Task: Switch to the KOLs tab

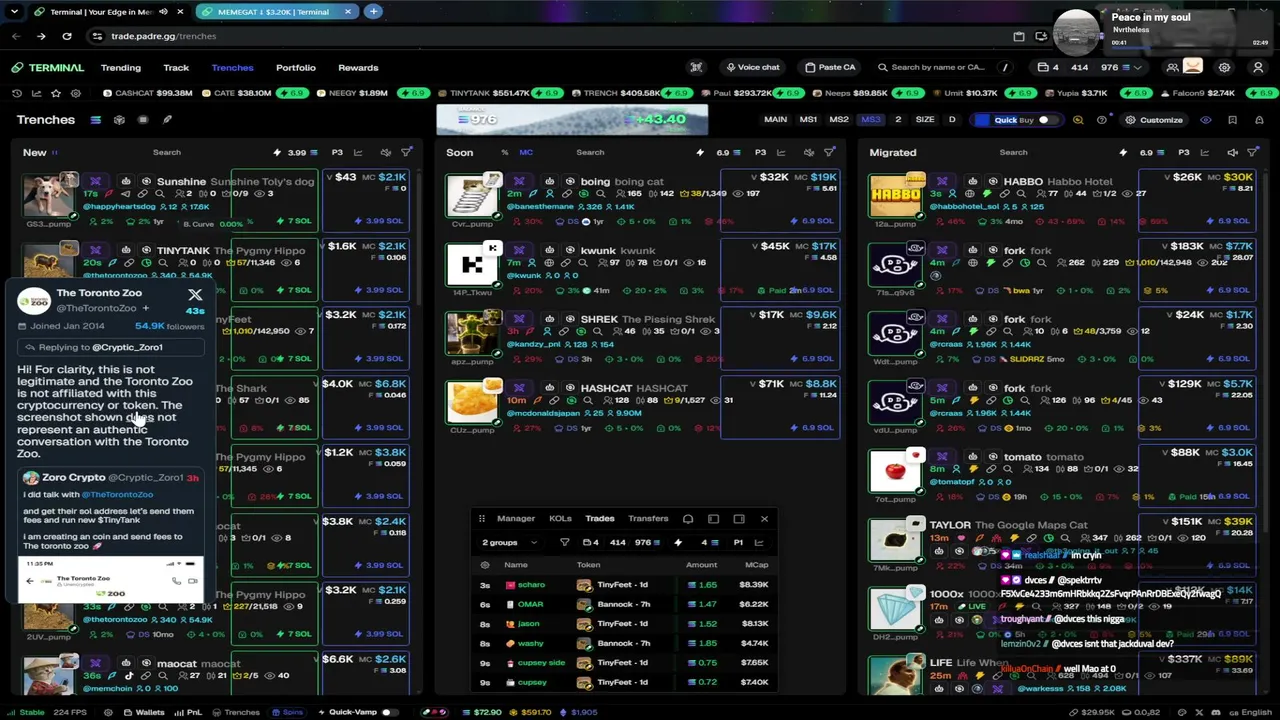Action: (560, 518)
